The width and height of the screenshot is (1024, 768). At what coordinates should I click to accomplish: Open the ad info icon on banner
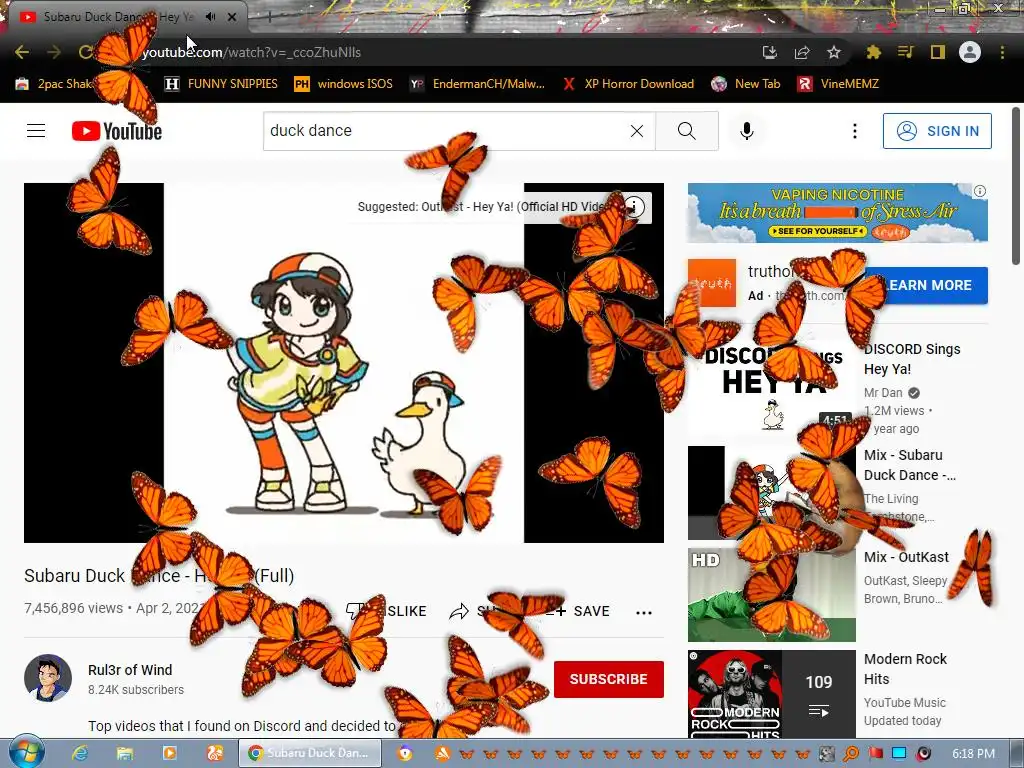coord(980,191)
